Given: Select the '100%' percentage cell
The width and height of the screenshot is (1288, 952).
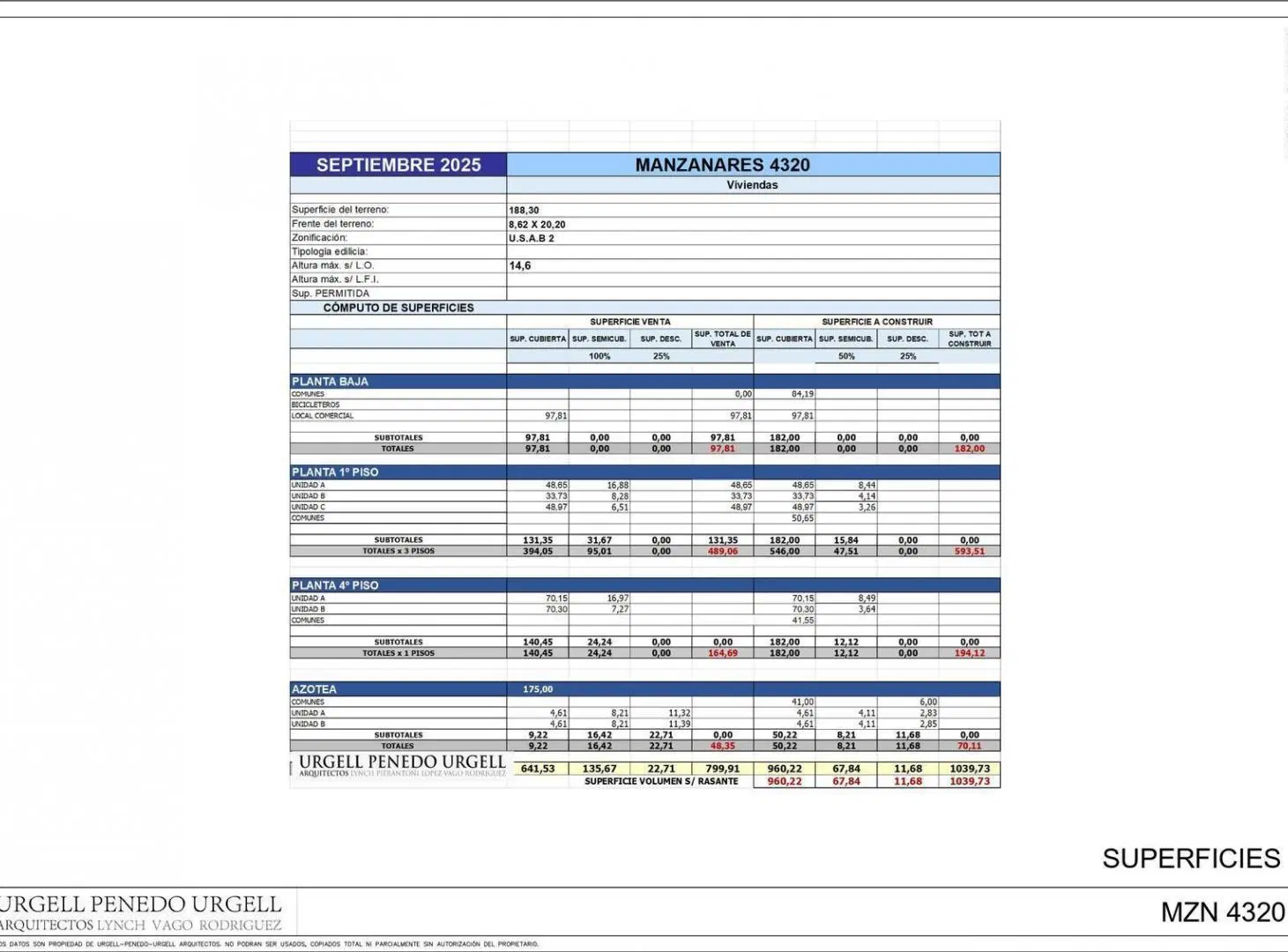Looking at the screenshot, I should [599, 357].
